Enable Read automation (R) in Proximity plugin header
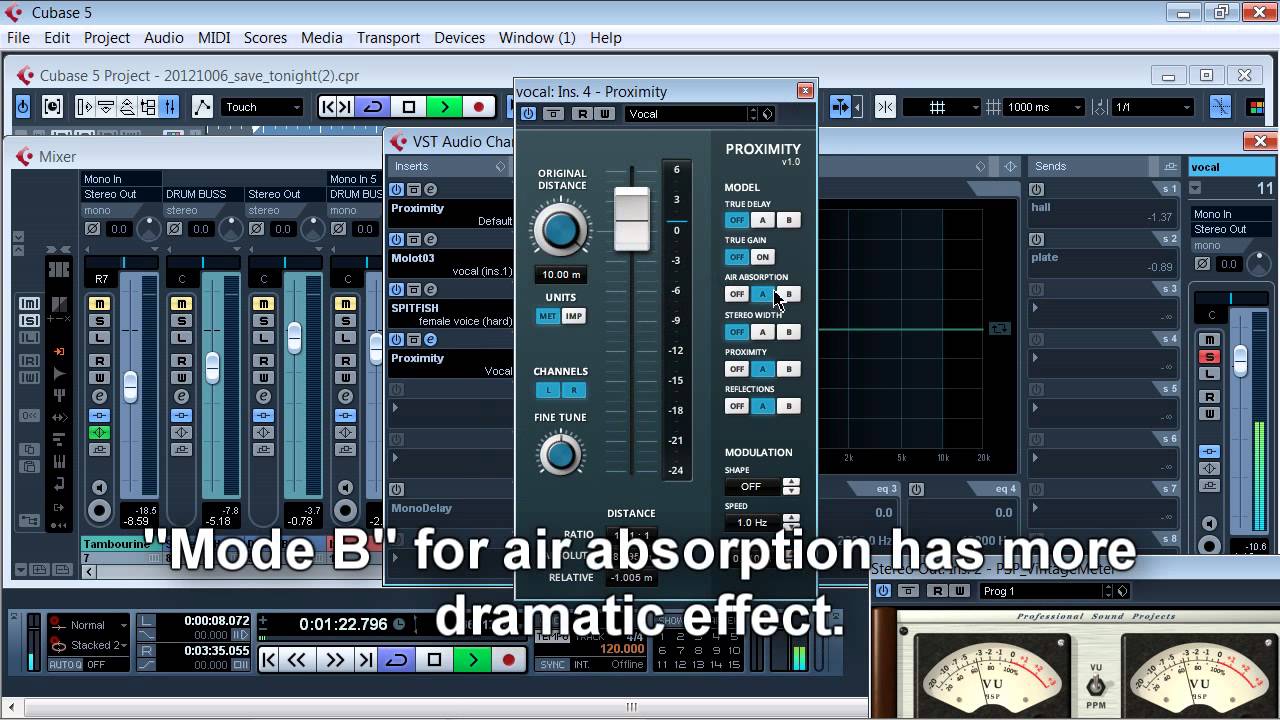Viewport: 1280px width, 720px height. (583, 114)
